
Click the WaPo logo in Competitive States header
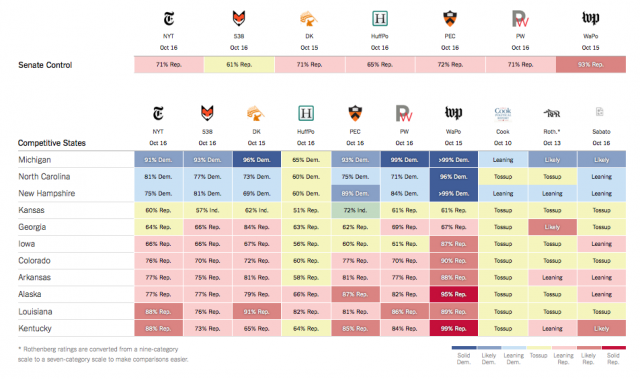pos(453,113)
